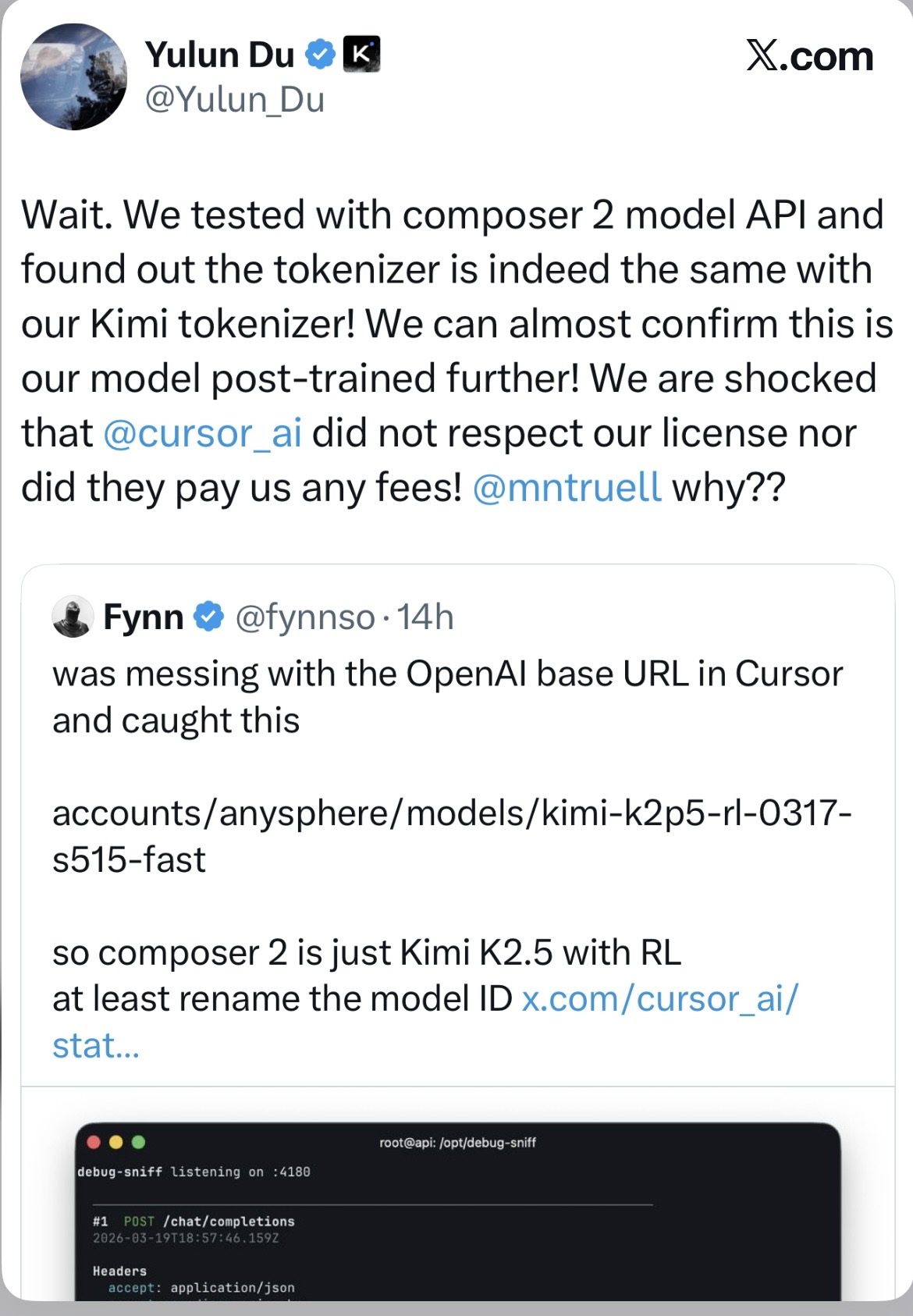The width and height of the screenshot is (913, 1316).
Task: Follow the x.com/cursor_ai/stat... link
Action: point(659,999)
